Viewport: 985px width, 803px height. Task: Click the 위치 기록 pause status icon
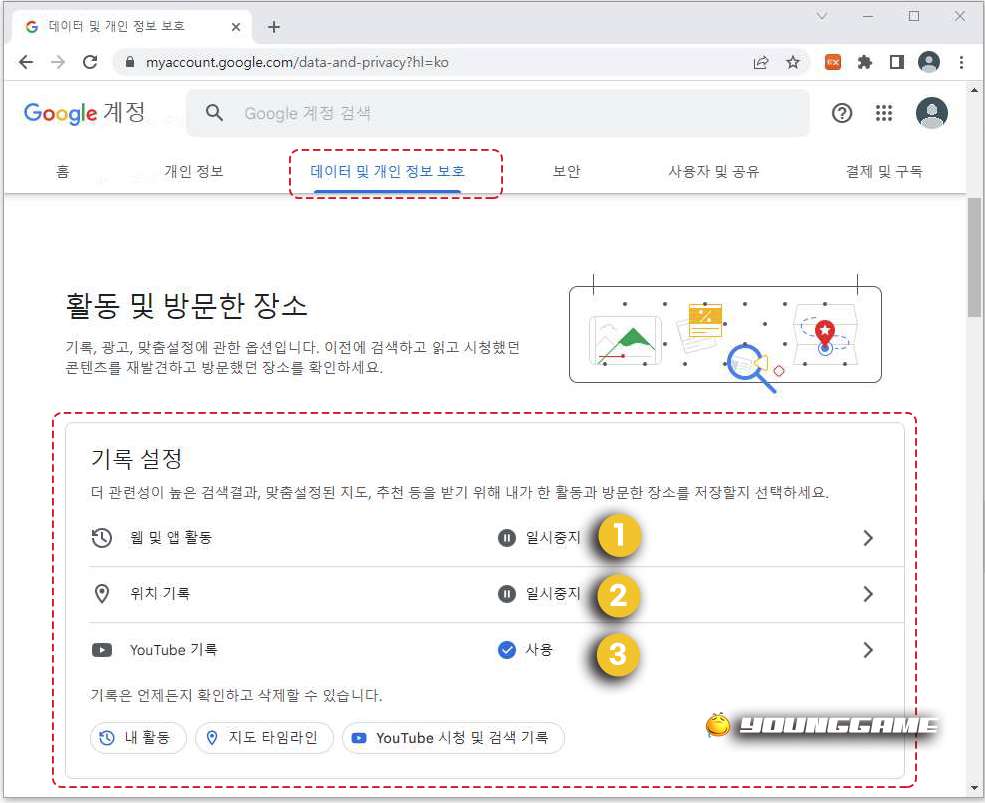(507, 594)
